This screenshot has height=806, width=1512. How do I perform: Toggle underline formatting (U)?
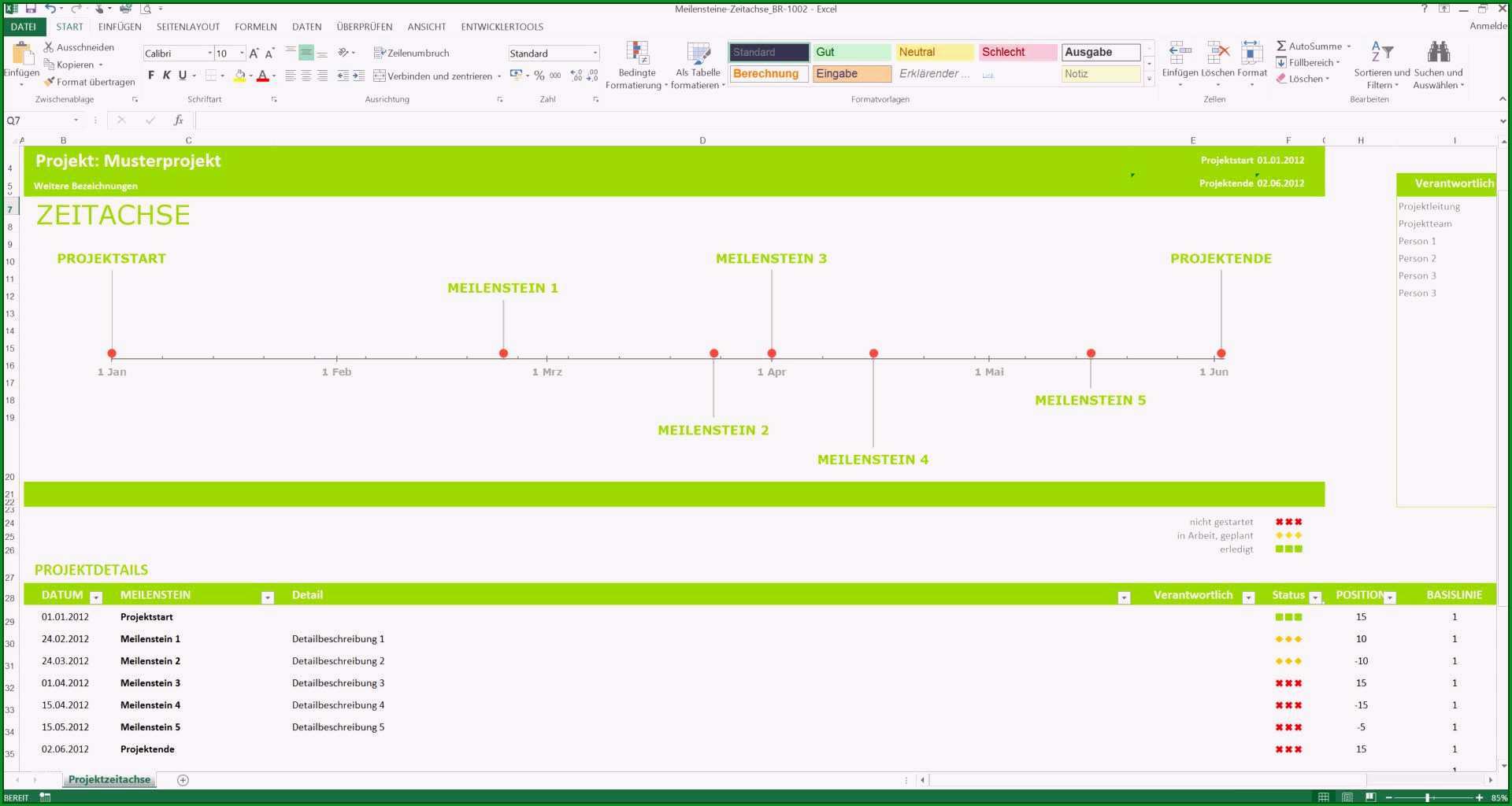click(183, 76)
